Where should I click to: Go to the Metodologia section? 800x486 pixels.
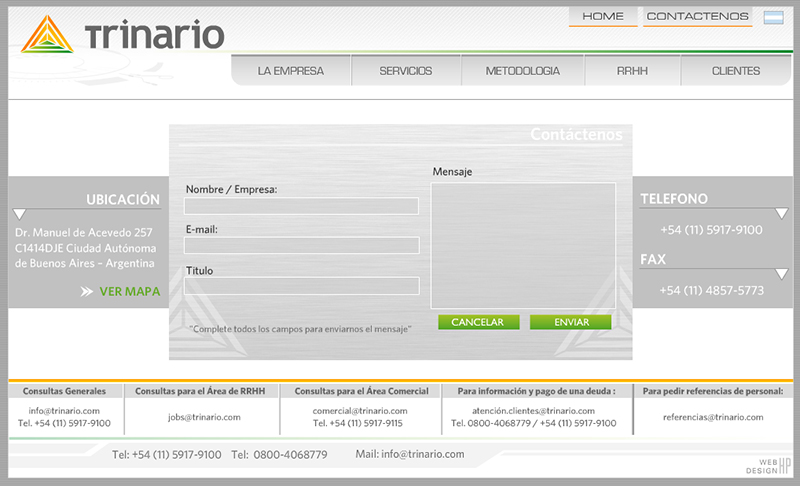point(522,71)
